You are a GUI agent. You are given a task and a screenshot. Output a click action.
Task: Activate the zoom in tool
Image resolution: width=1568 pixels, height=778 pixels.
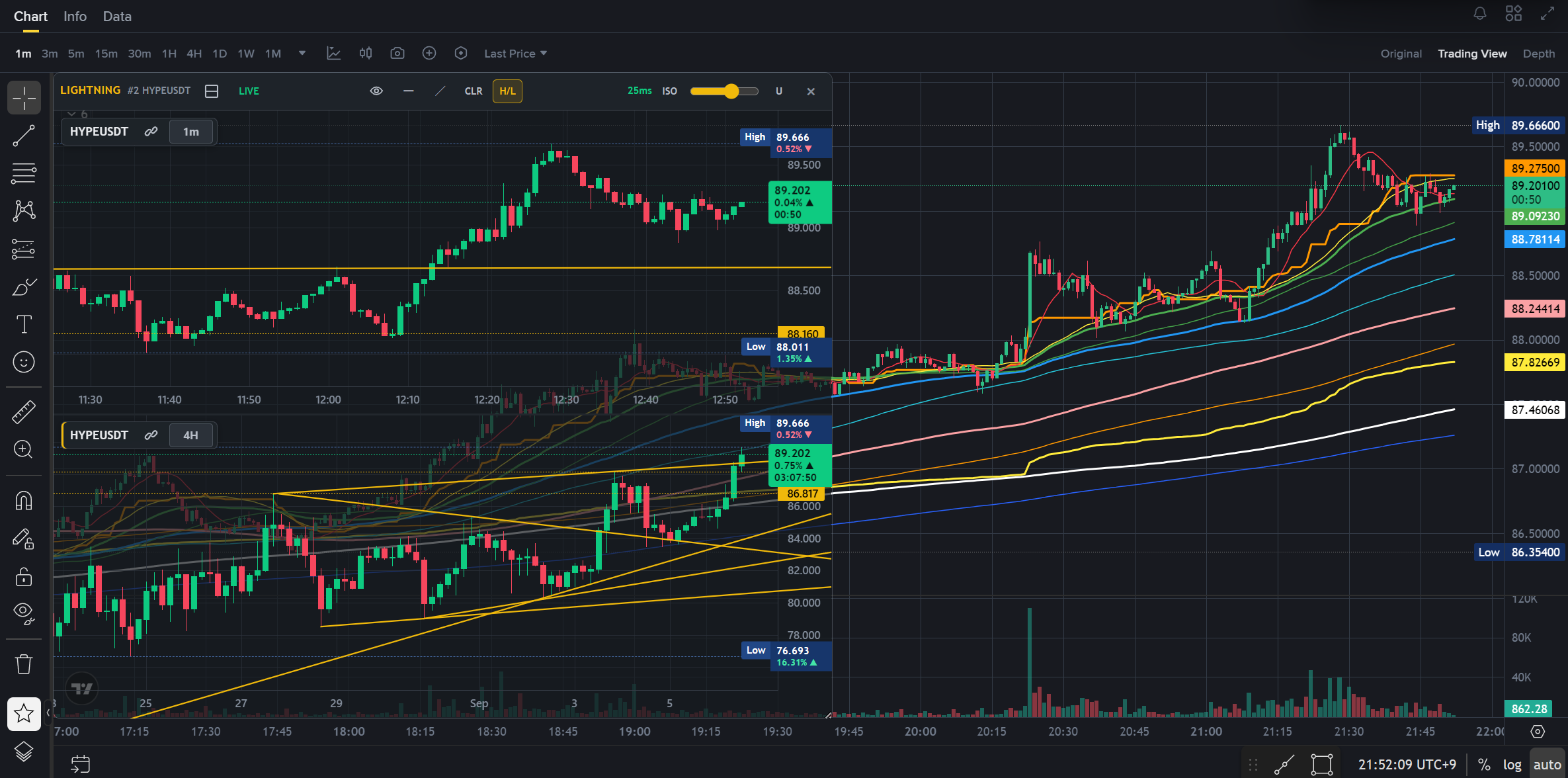(x=24, y=449)
